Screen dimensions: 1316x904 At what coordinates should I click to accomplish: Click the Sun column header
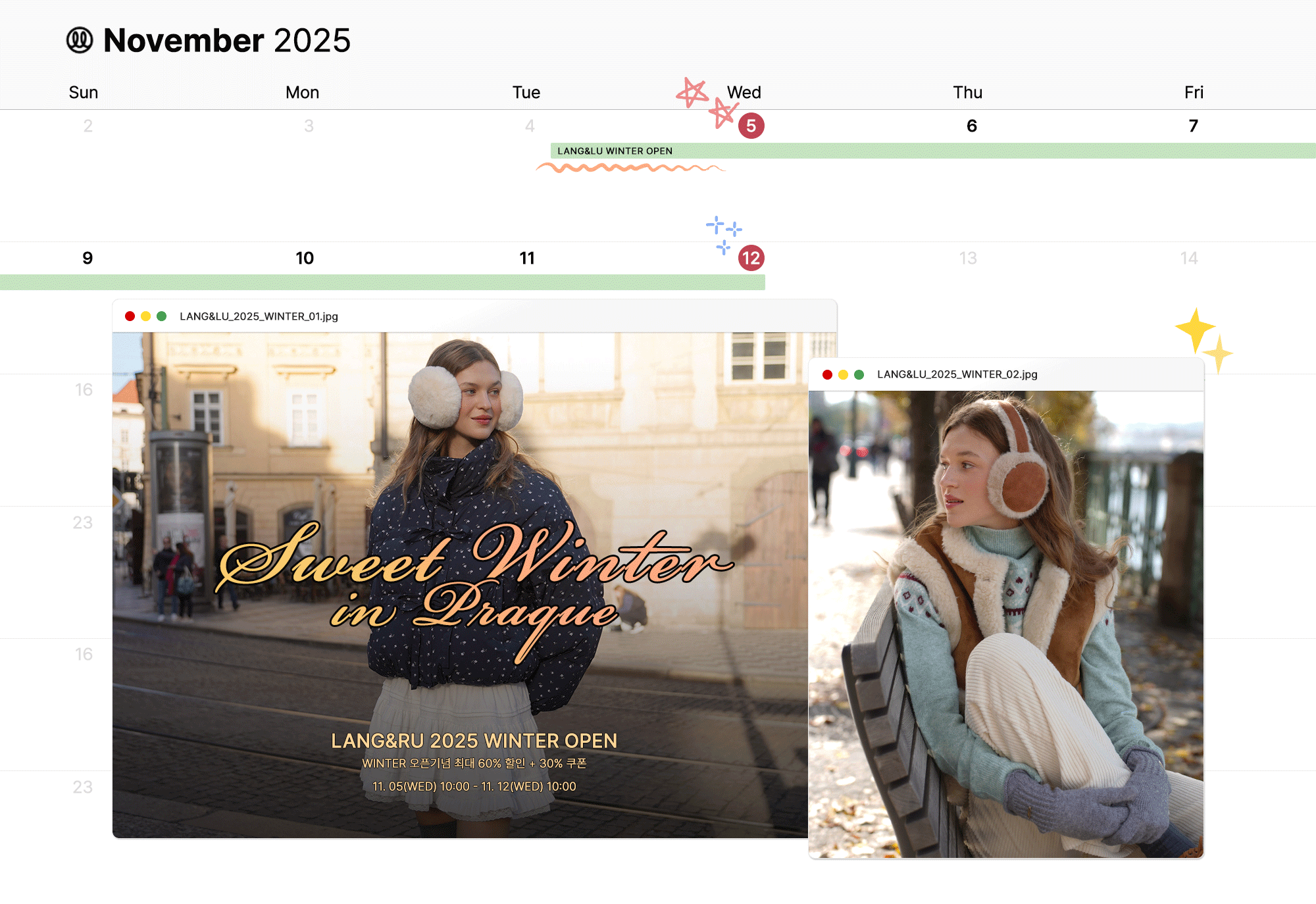(84, 93)
